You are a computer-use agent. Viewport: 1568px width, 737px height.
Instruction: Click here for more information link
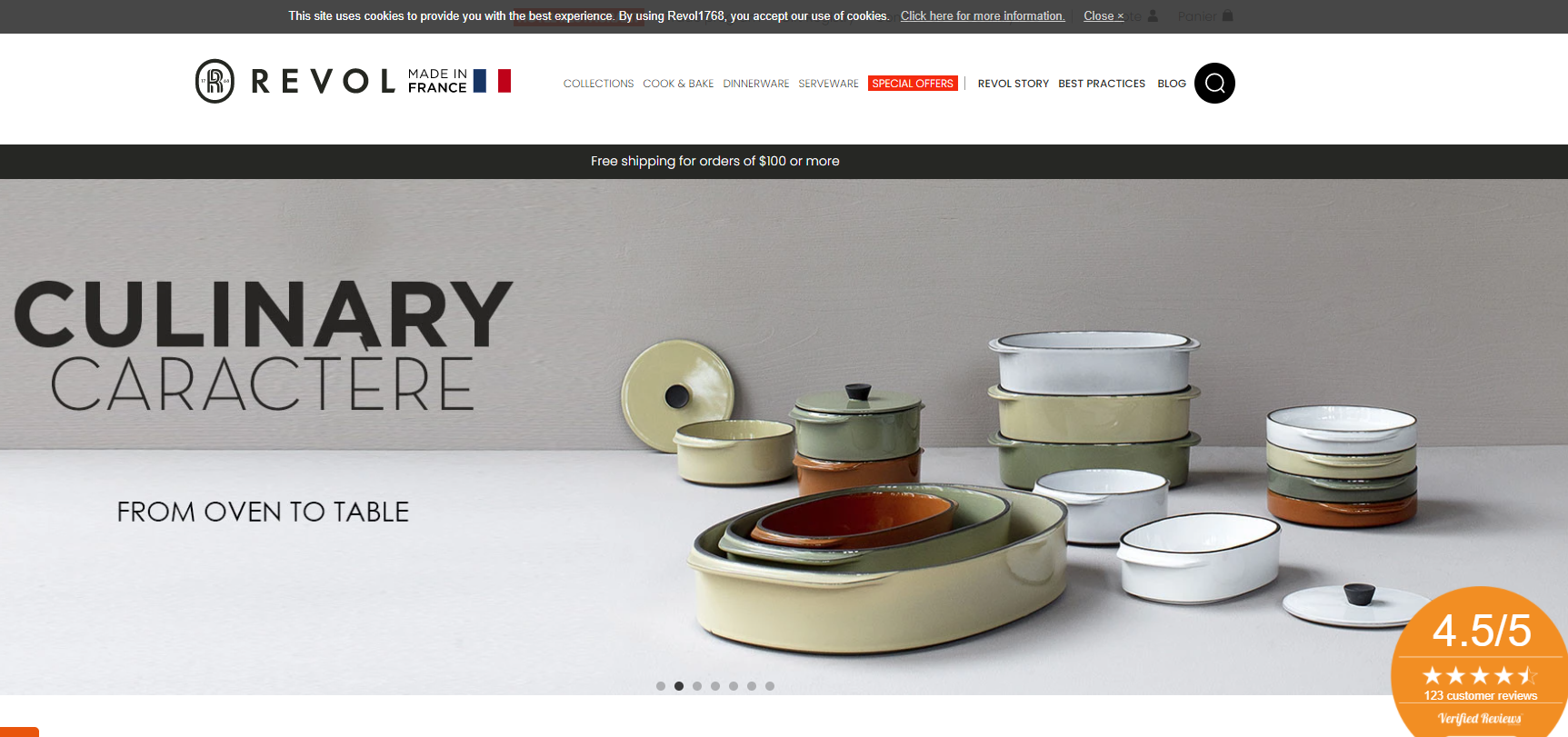point(983,16)
